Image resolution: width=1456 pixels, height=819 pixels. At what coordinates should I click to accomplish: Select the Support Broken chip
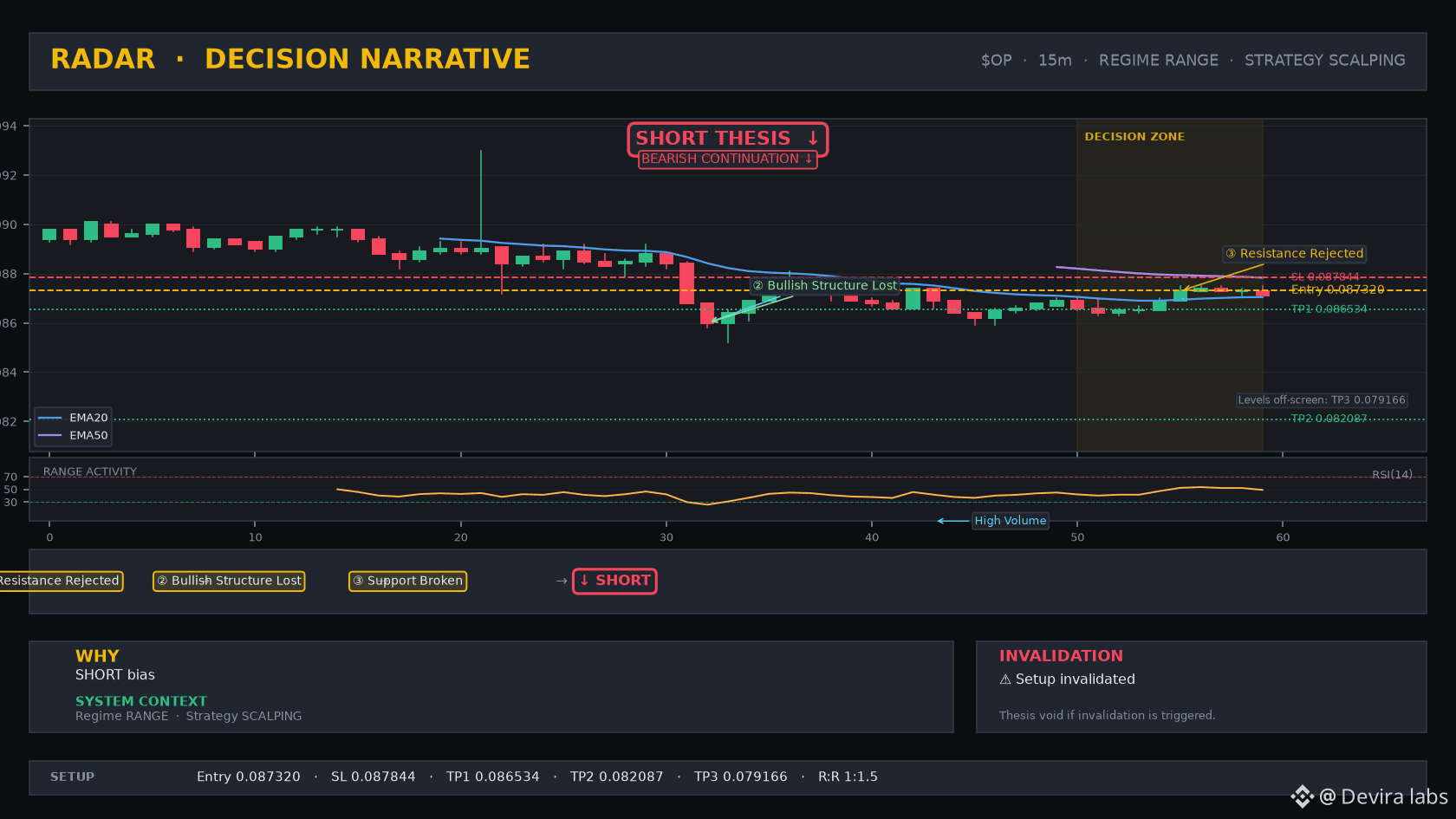[x=407, y=581]
